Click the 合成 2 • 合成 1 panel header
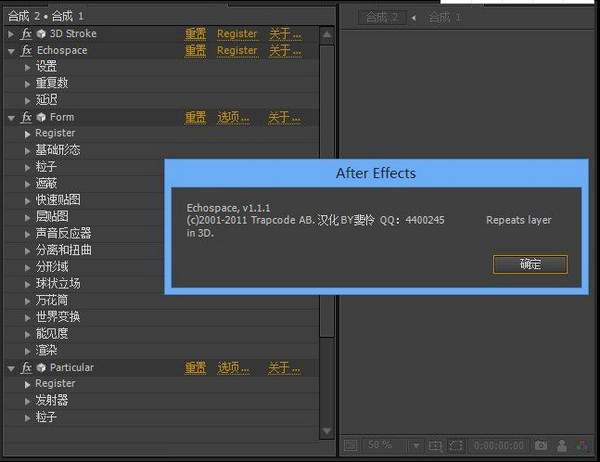The height and width of the screenshot is (462, 600). [x=46, y=16]
